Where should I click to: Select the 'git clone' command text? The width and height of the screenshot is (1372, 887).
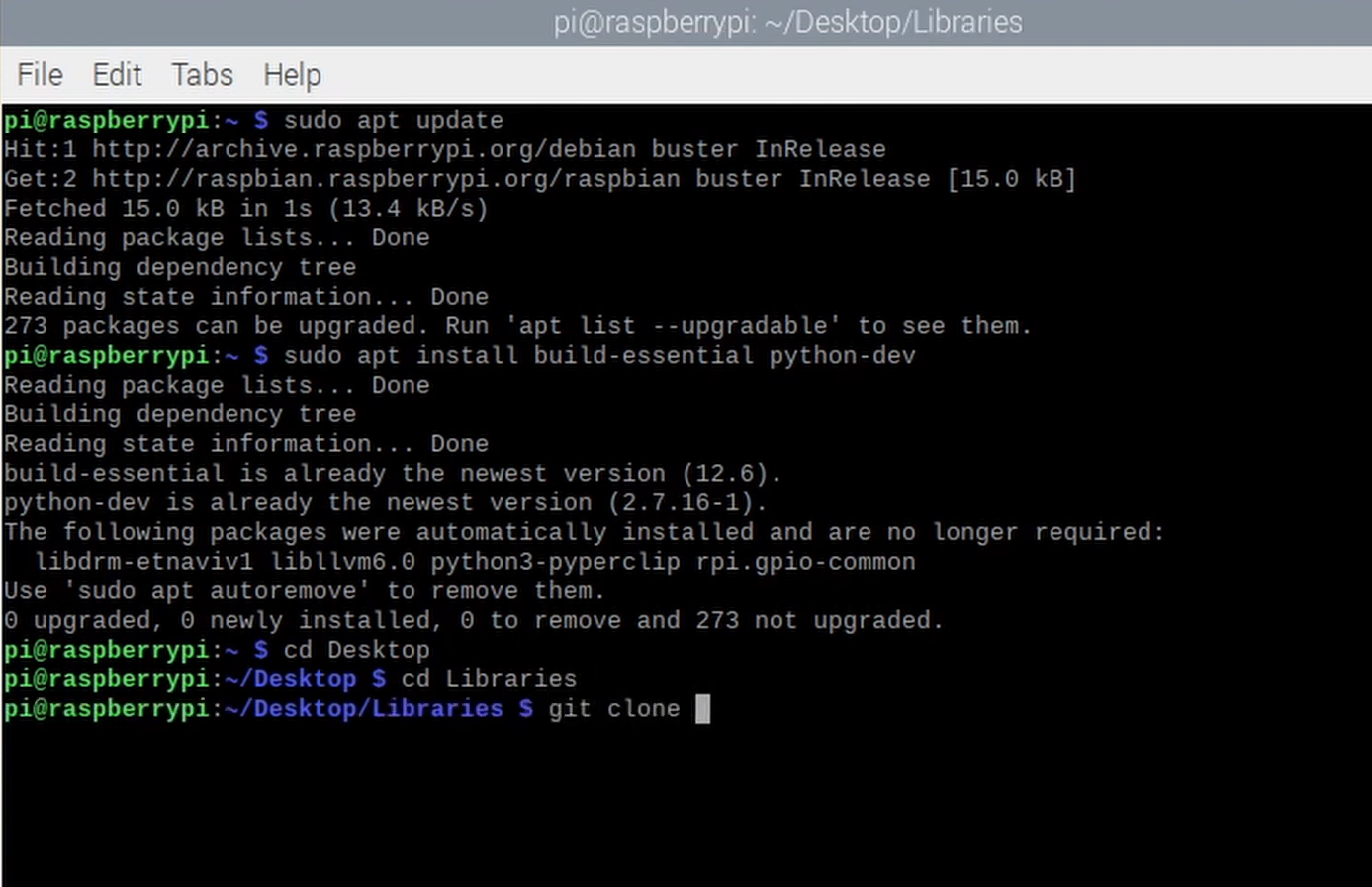pyautogui.click(x=613, y=708)
